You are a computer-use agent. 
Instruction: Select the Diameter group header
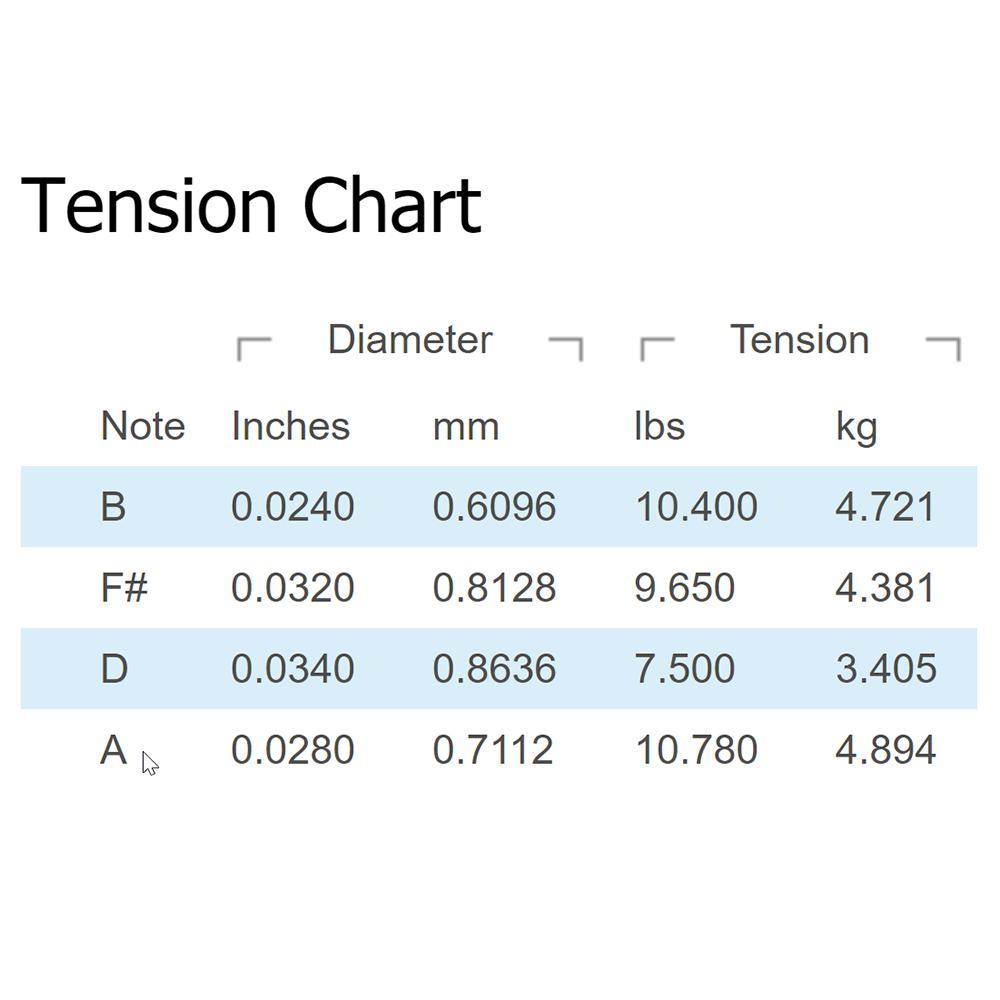[410, 339]
